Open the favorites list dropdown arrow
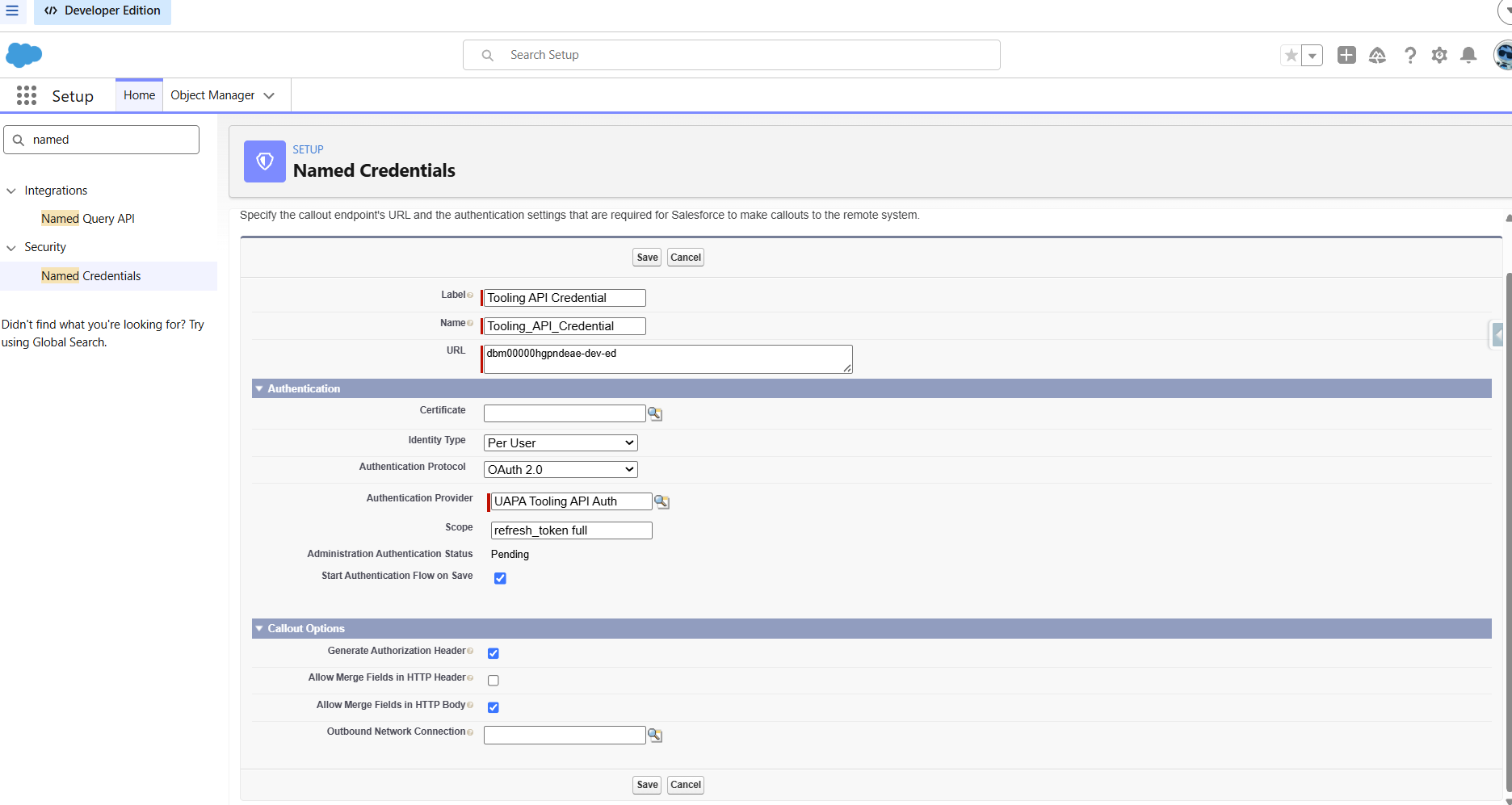Screen dimensions: 1512x805 pyautogui.click(x=1312, y=55)
